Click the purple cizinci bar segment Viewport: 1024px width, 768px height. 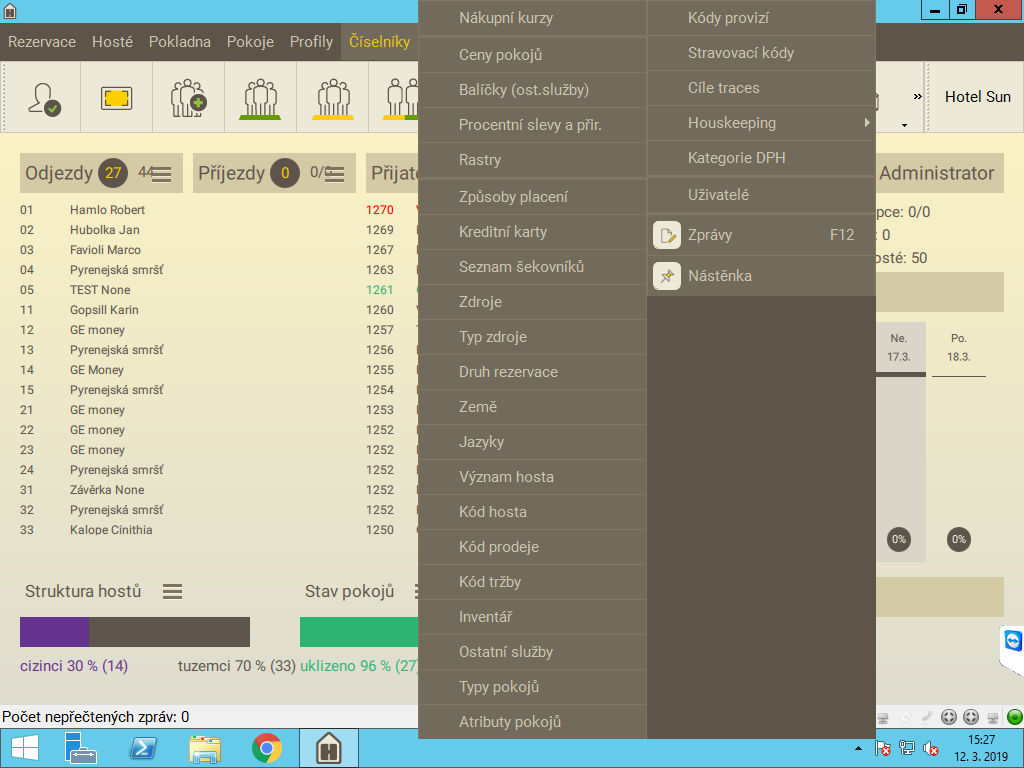pyautogui.click(x=55, y=632)
